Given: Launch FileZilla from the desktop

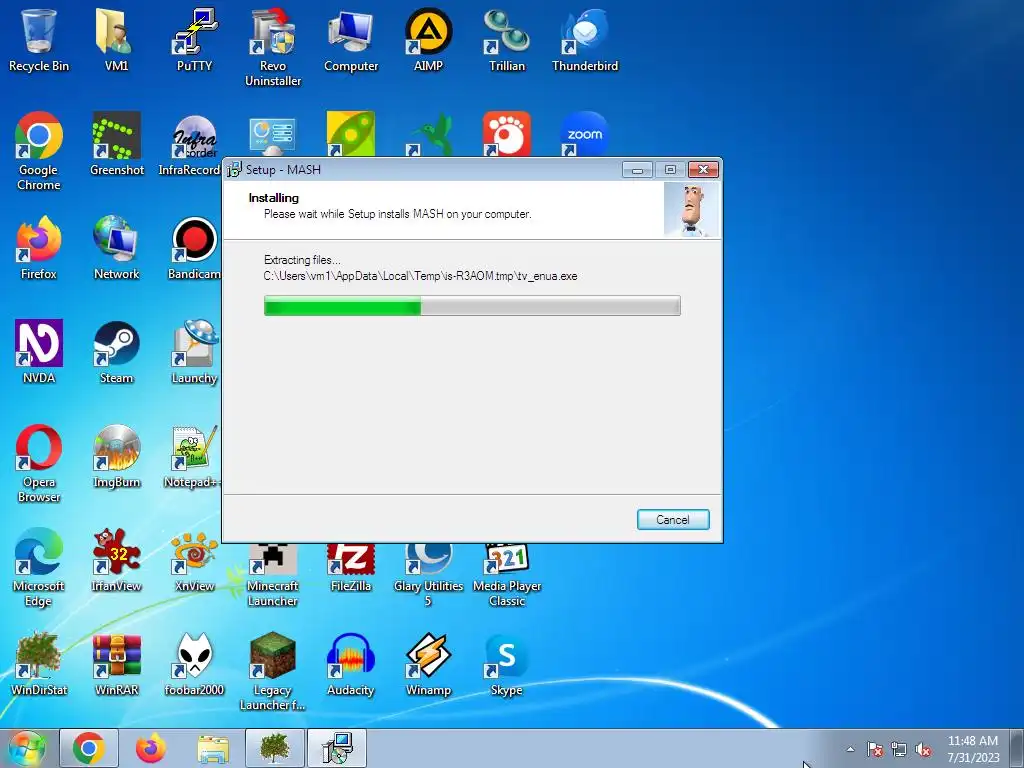Looking at the screenshot, I should [x=351, y=567].
